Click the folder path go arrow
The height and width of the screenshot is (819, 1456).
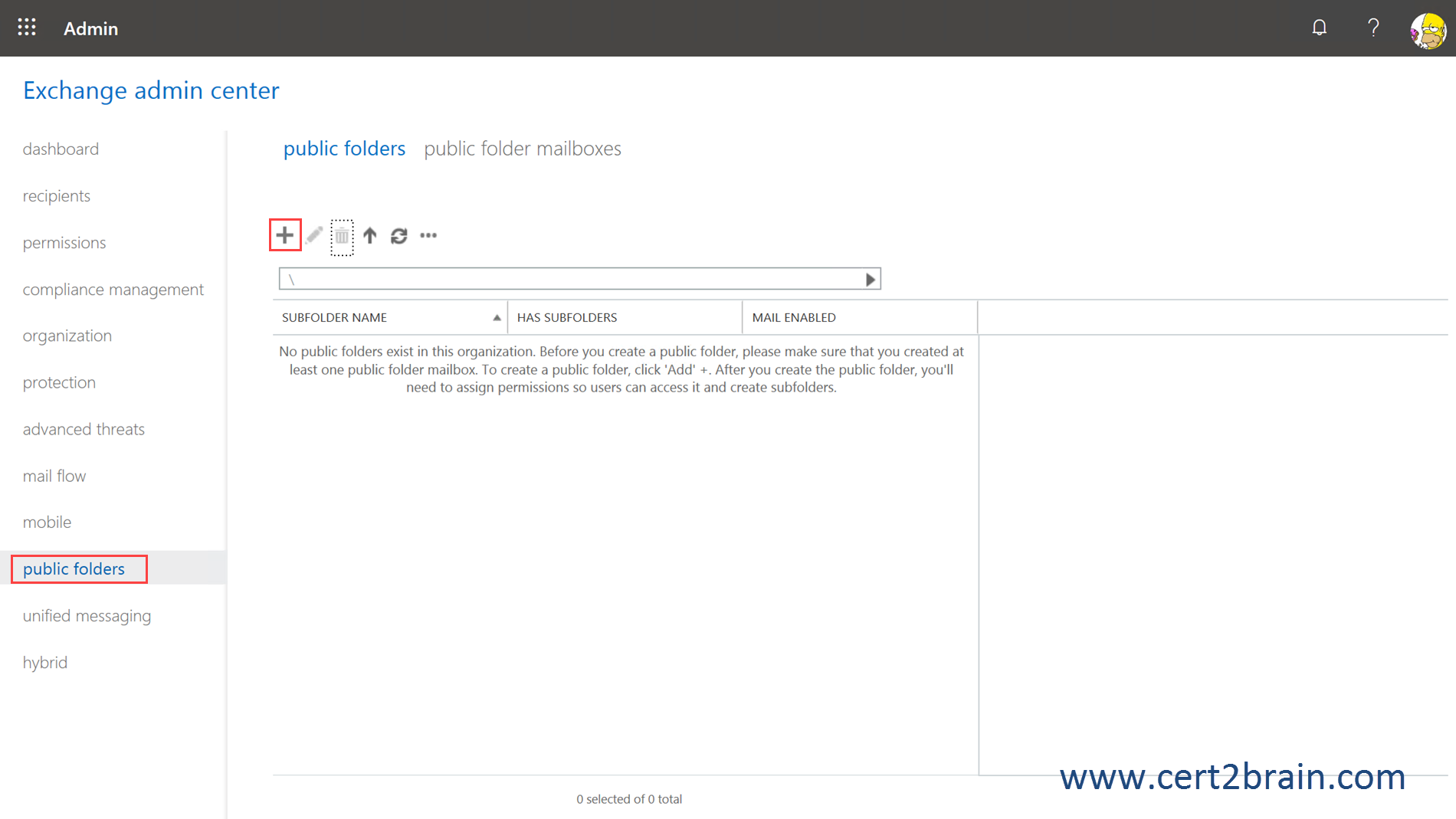(x=871, y=280)
